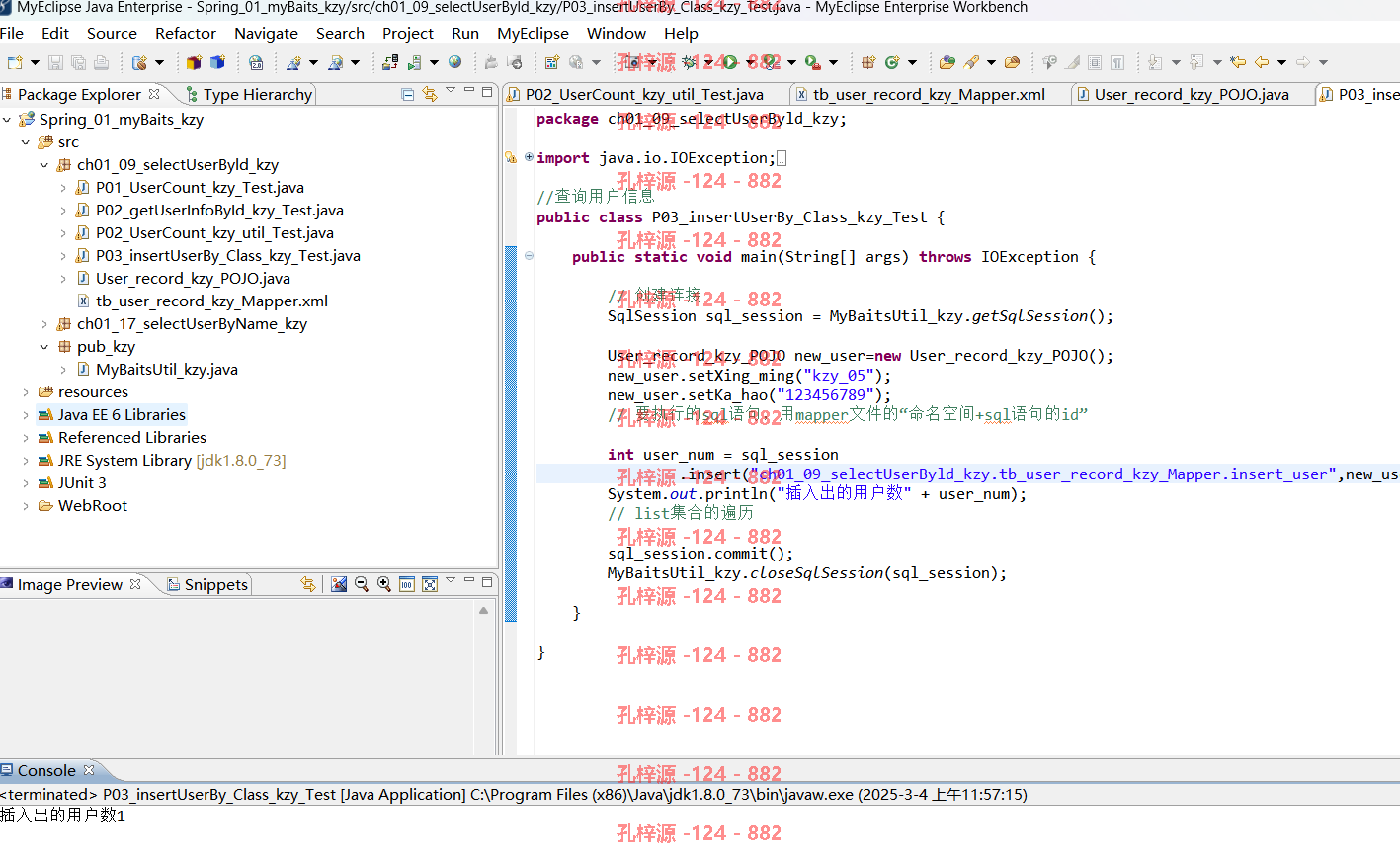Select JUnit 3 library node
1400x861 pixels.
coord(82,482)
